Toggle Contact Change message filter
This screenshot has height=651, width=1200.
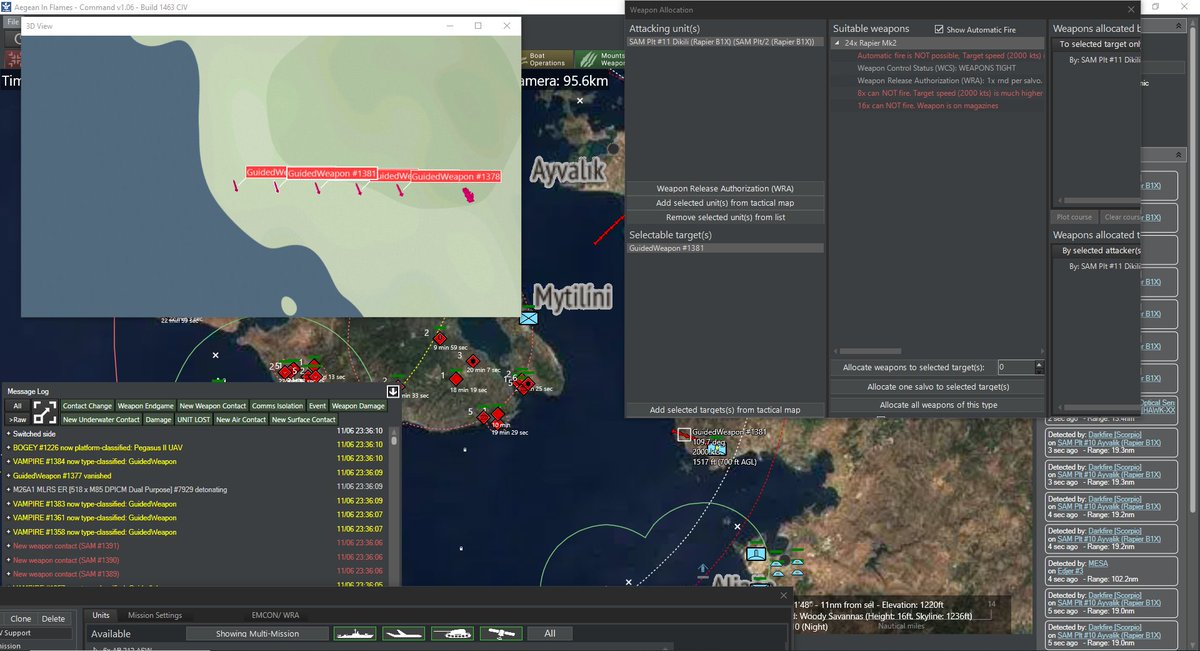pyautogui.click(x=87, y=406)
